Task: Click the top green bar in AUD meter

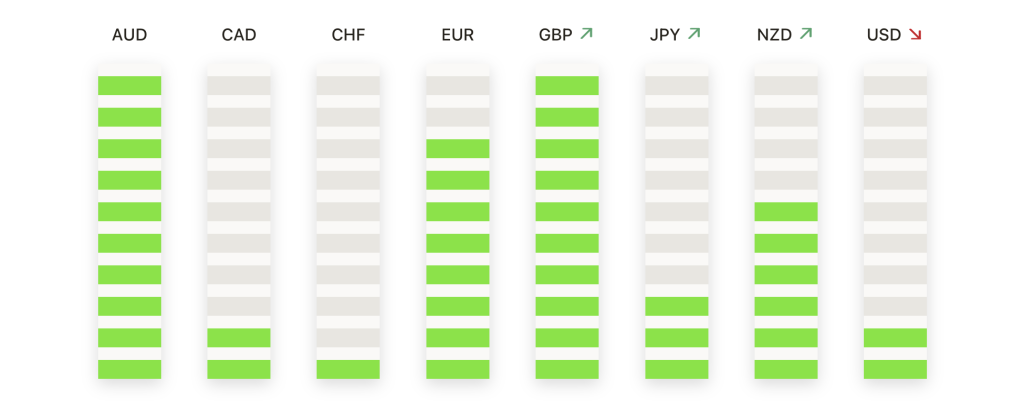Action: (x=130, y=86)
